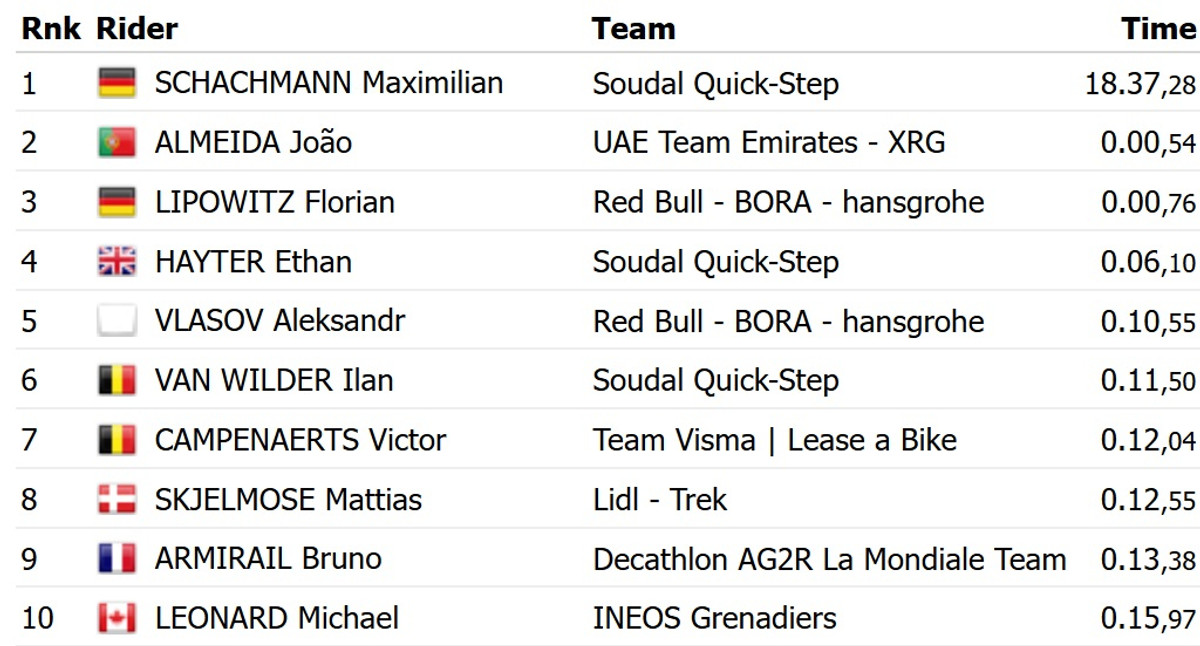The image size is (1200, 646).
Task: Click the Team column header
Action: click(633, 28)
